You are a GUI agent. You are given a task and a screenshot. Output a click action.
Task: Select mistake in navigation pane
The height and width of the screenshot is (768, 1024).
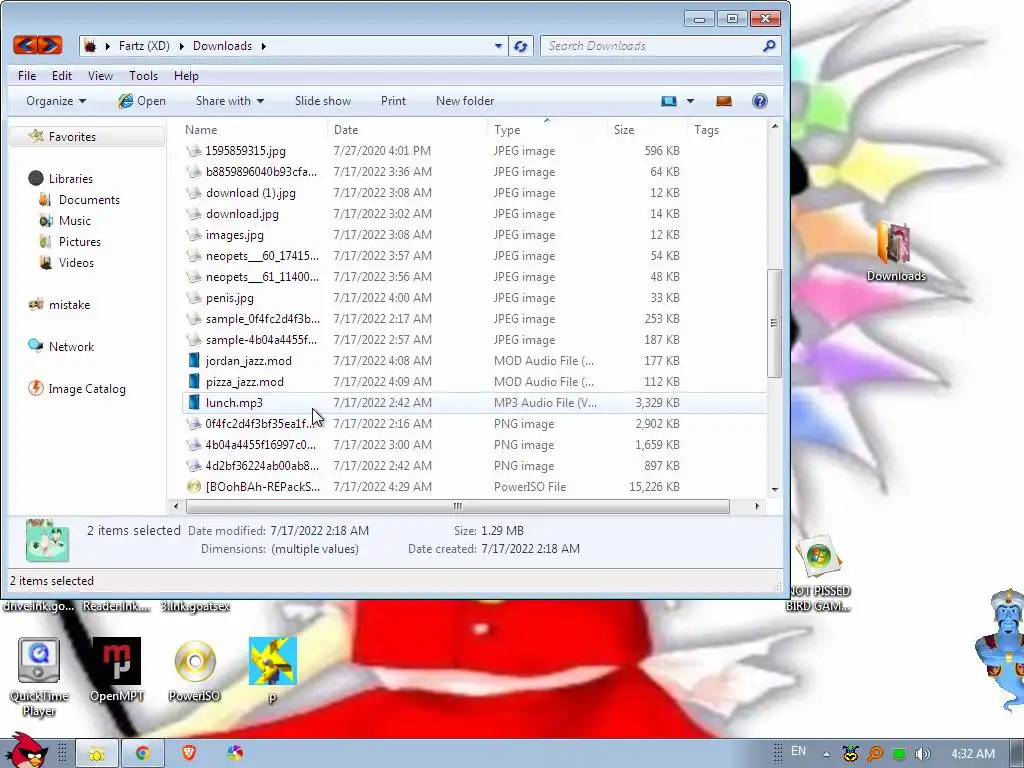59,305
